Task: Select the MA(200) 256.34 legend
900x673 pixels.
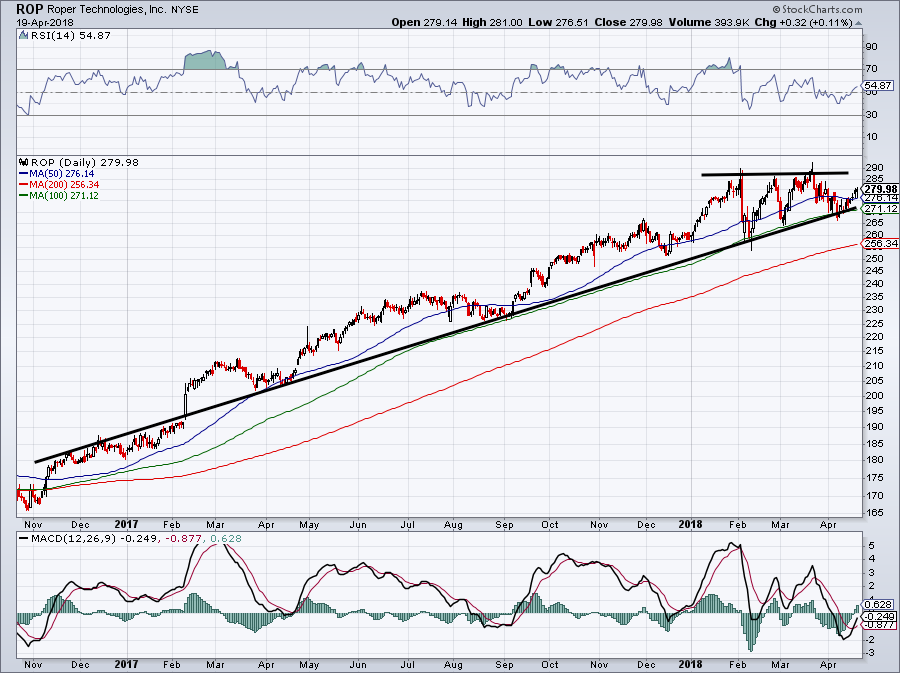Action: coord(59,184)
